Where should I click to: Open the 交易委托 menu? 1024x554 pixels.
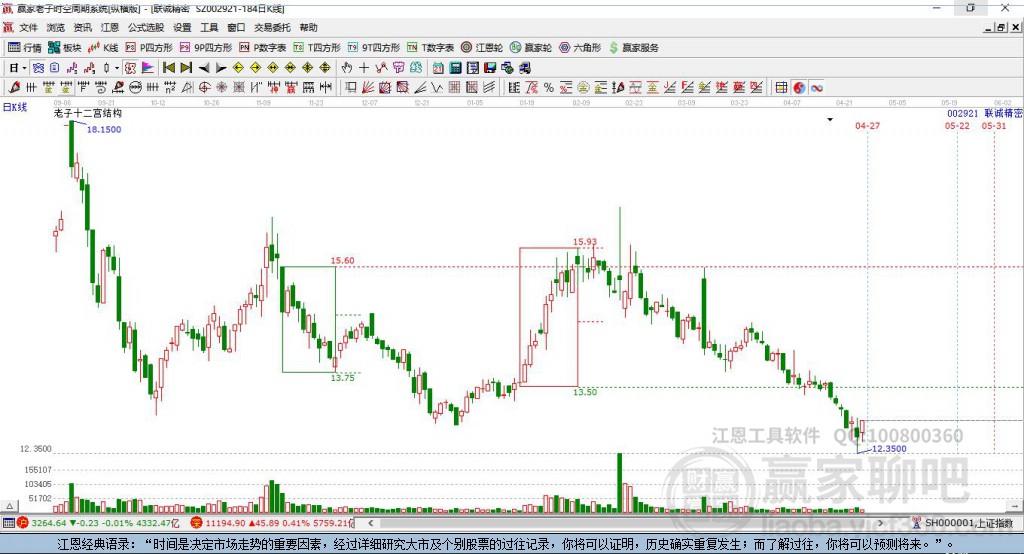click(272, 27)
